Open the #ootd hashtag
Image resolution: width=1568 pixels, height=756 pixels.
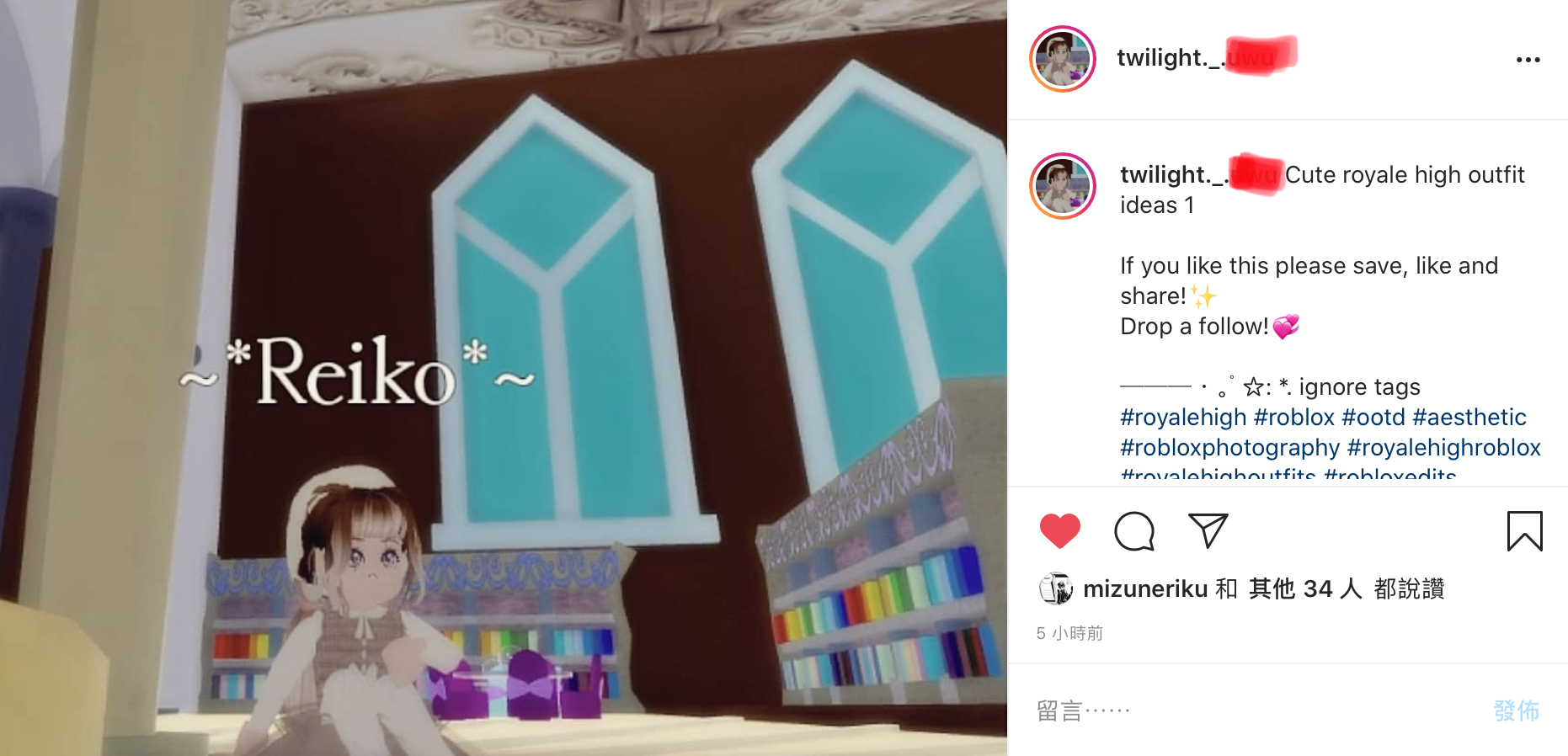[1373, 417]
